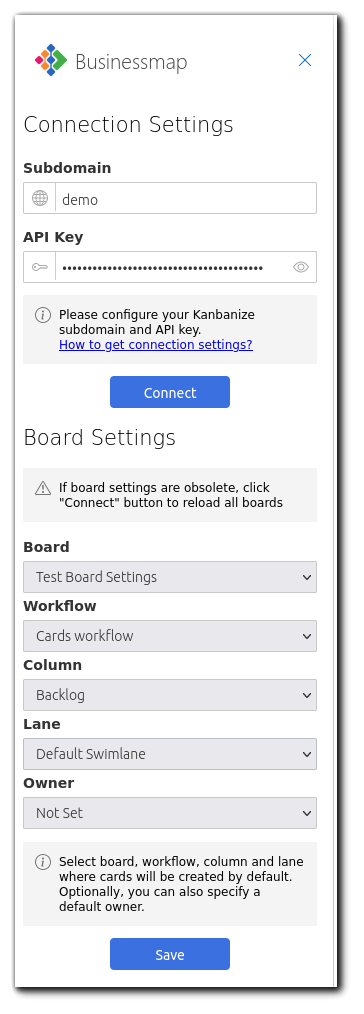Show the API key with eye icon
Image resolution: width=364 pixels, height=1014 pixels.
(301, 267)
